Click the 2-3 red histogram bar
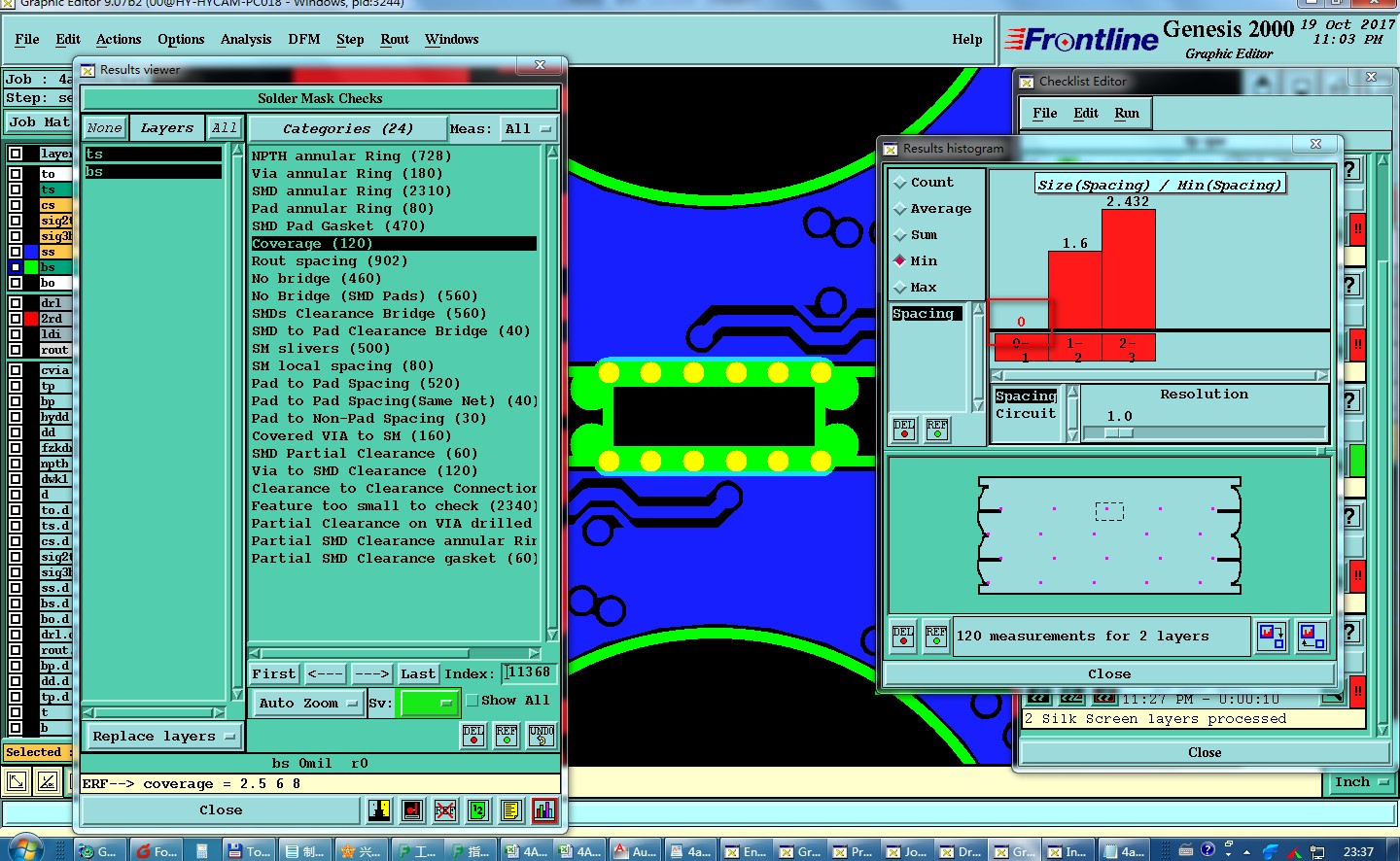This screenshot has width=1400, height=861. point(1128,269)
